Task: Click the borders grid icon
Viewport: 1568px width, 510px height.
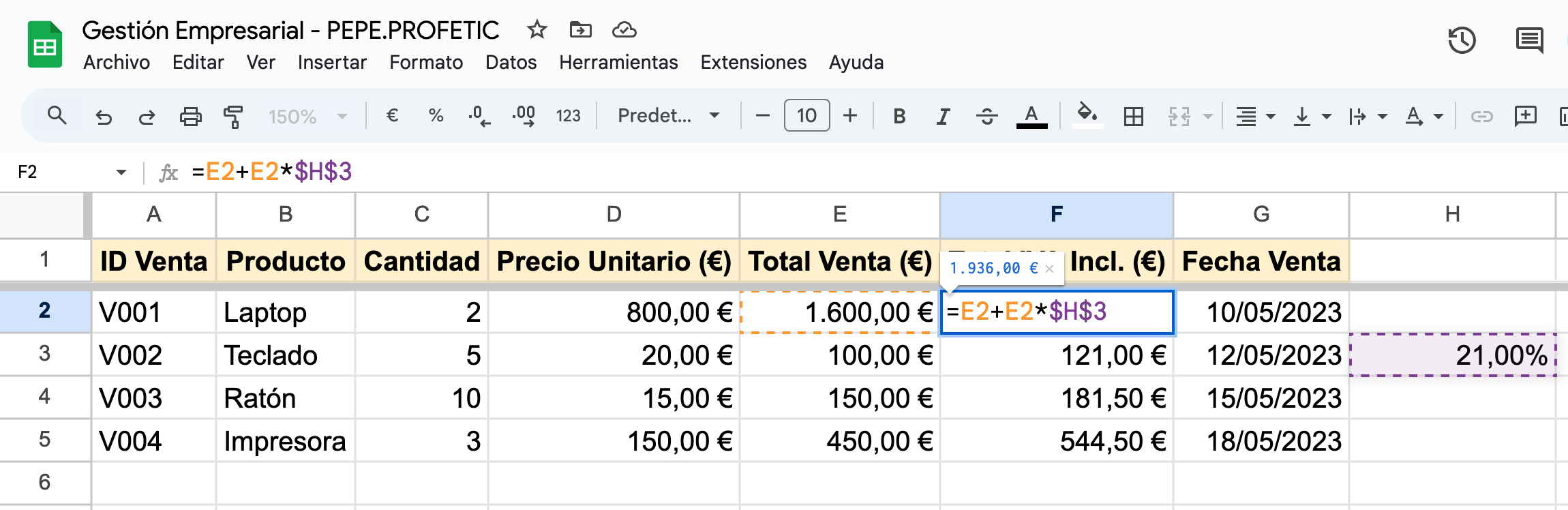Action: [1133, 117]
